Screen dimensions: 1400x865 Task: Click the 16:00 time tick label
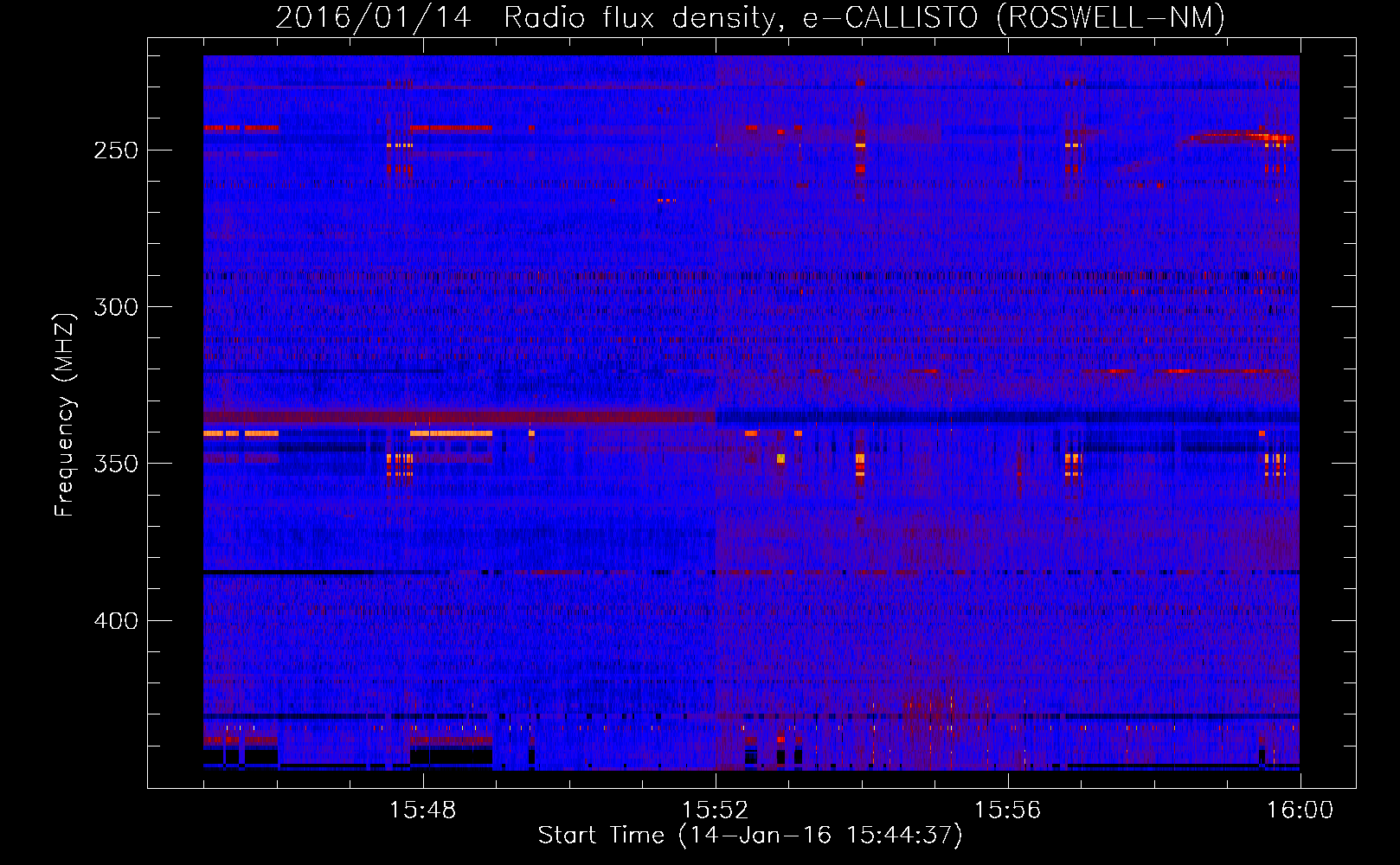pyautogui.click(x=1300, y=811)
